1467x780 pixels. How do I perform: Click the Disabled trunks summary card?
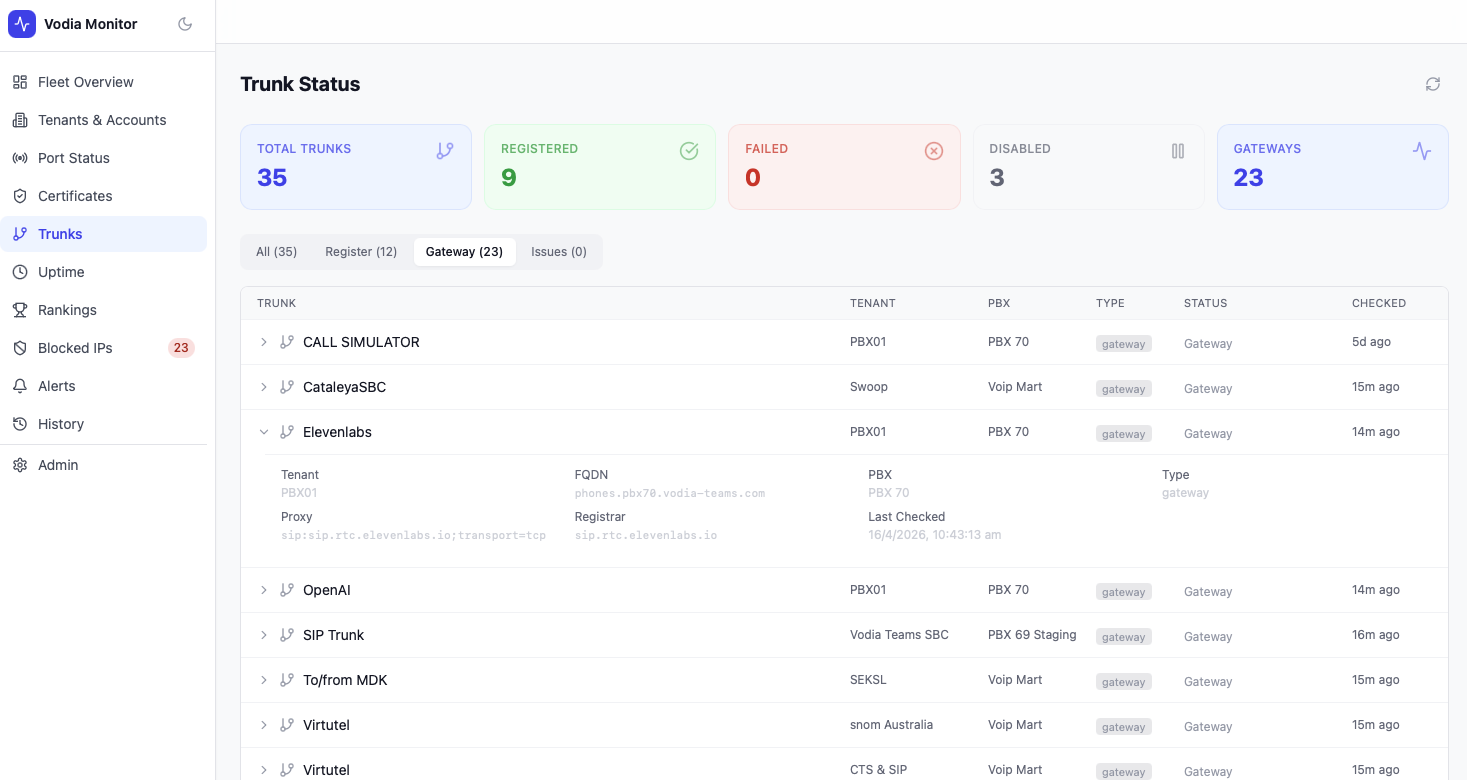click(1088, 167)
